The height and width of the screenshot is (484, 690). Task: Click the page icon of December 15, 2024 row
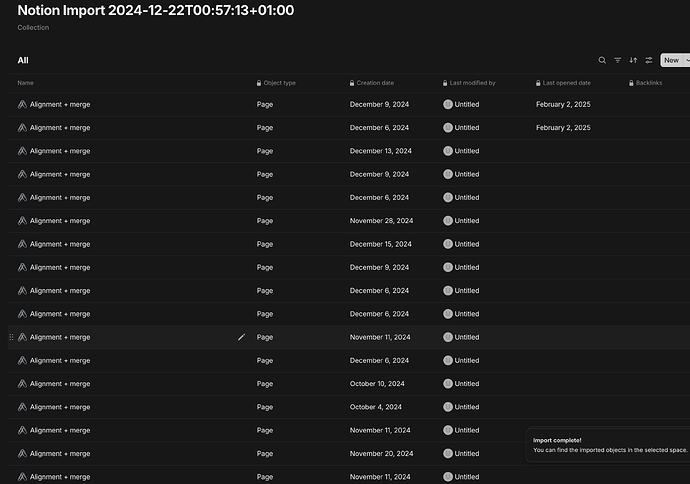pos(22,244)
